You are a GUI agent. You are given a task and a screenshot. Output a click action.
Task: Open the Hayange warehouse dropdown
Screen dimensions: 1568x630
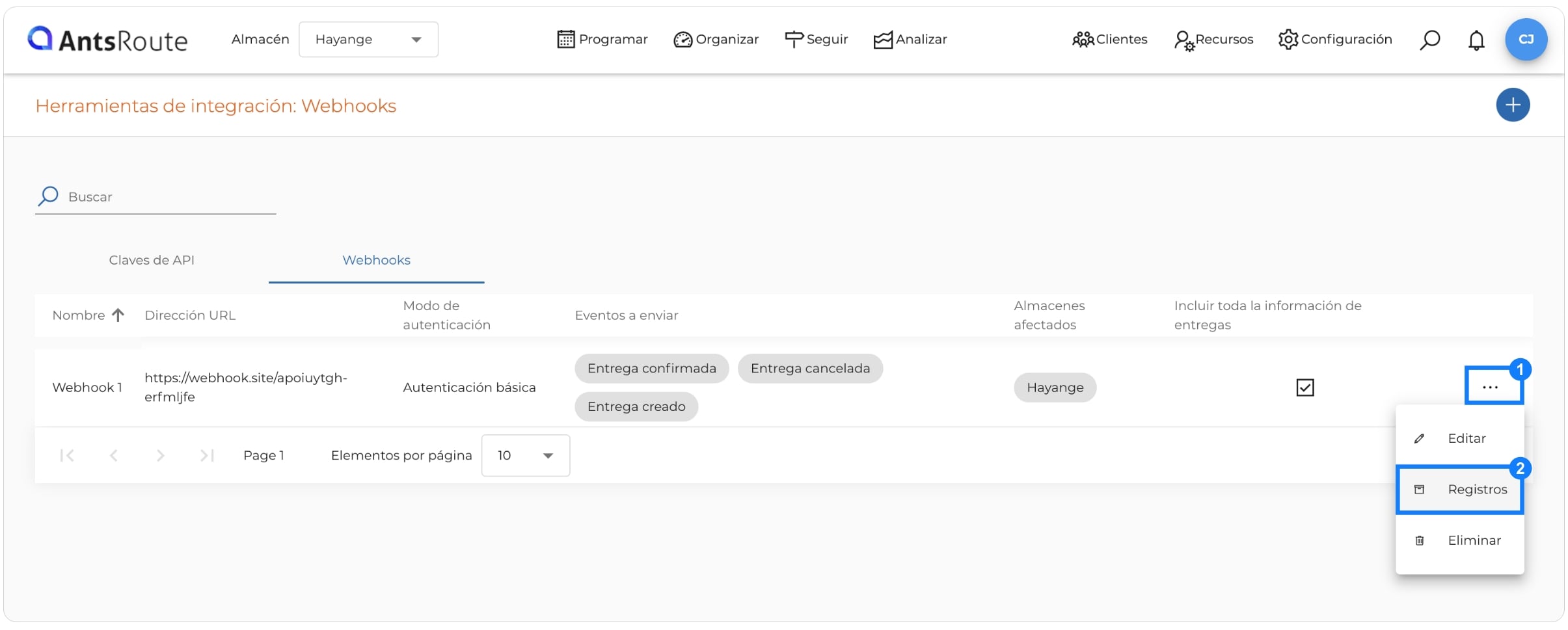pos(368,40)
